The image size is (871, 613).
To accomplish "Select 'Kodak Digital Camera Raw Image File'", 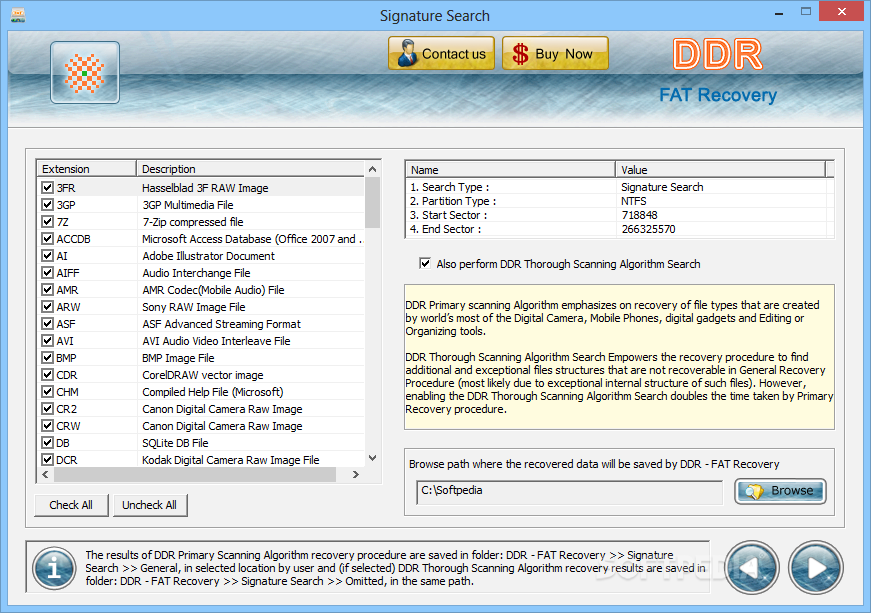I will pos(231,460).
